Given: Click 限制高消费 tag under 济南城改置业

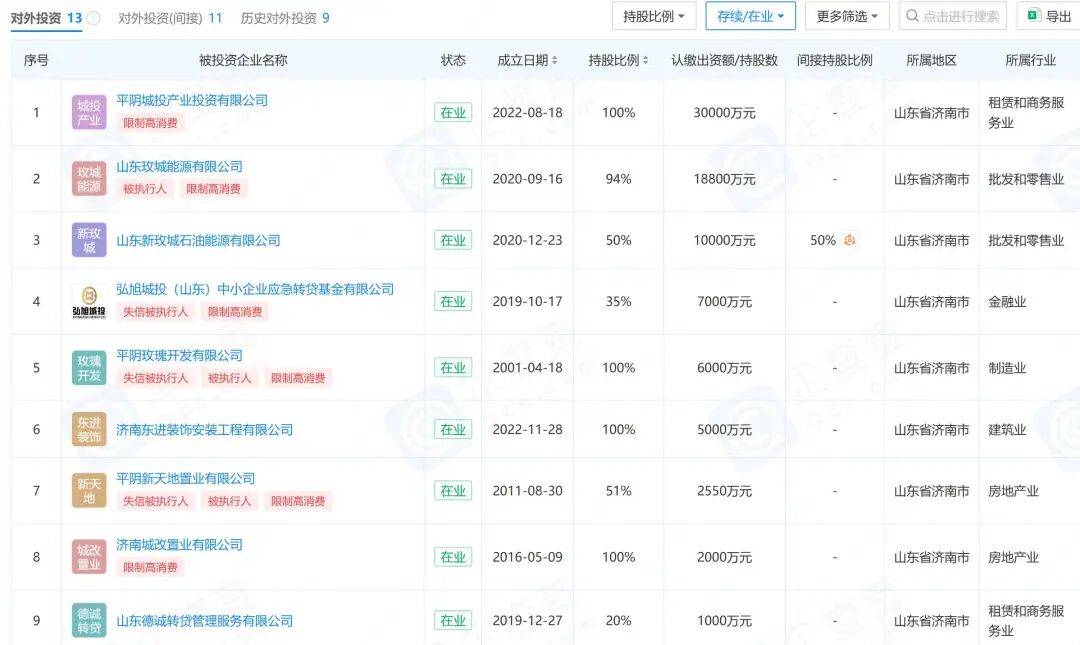Looking at the screenshot, I should tap(150, 567).
